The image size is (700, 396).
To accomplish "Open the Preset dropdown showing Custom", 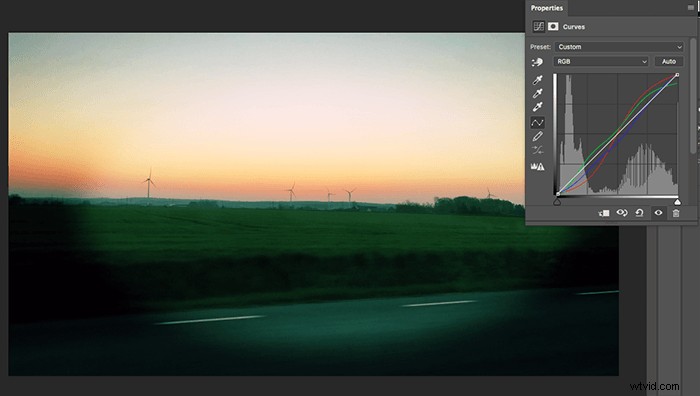I will coord(620,47).
